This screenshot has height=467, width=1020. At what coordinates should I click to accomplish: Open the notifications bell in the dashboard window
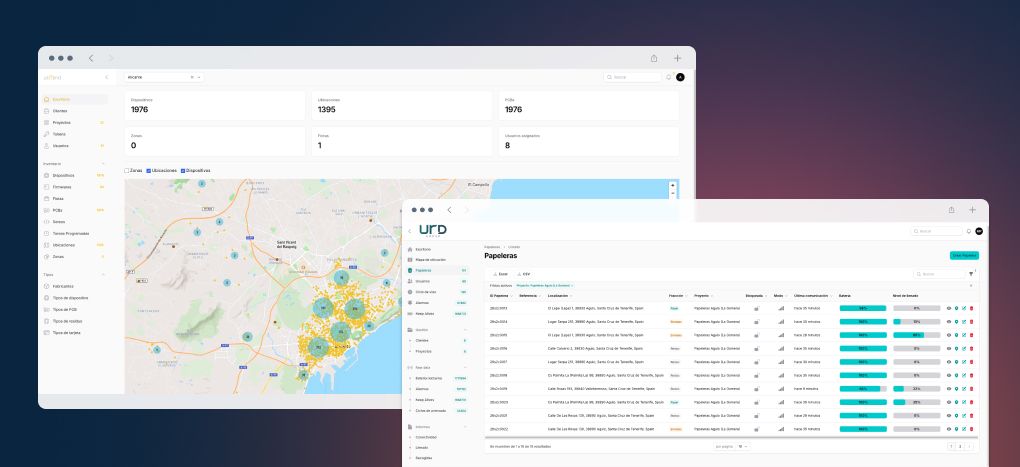point(668,77)
